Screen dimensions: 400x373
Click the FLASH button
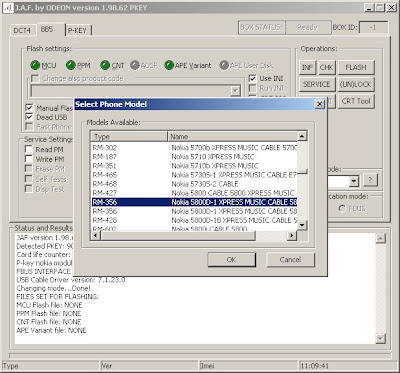pos(356,67)
